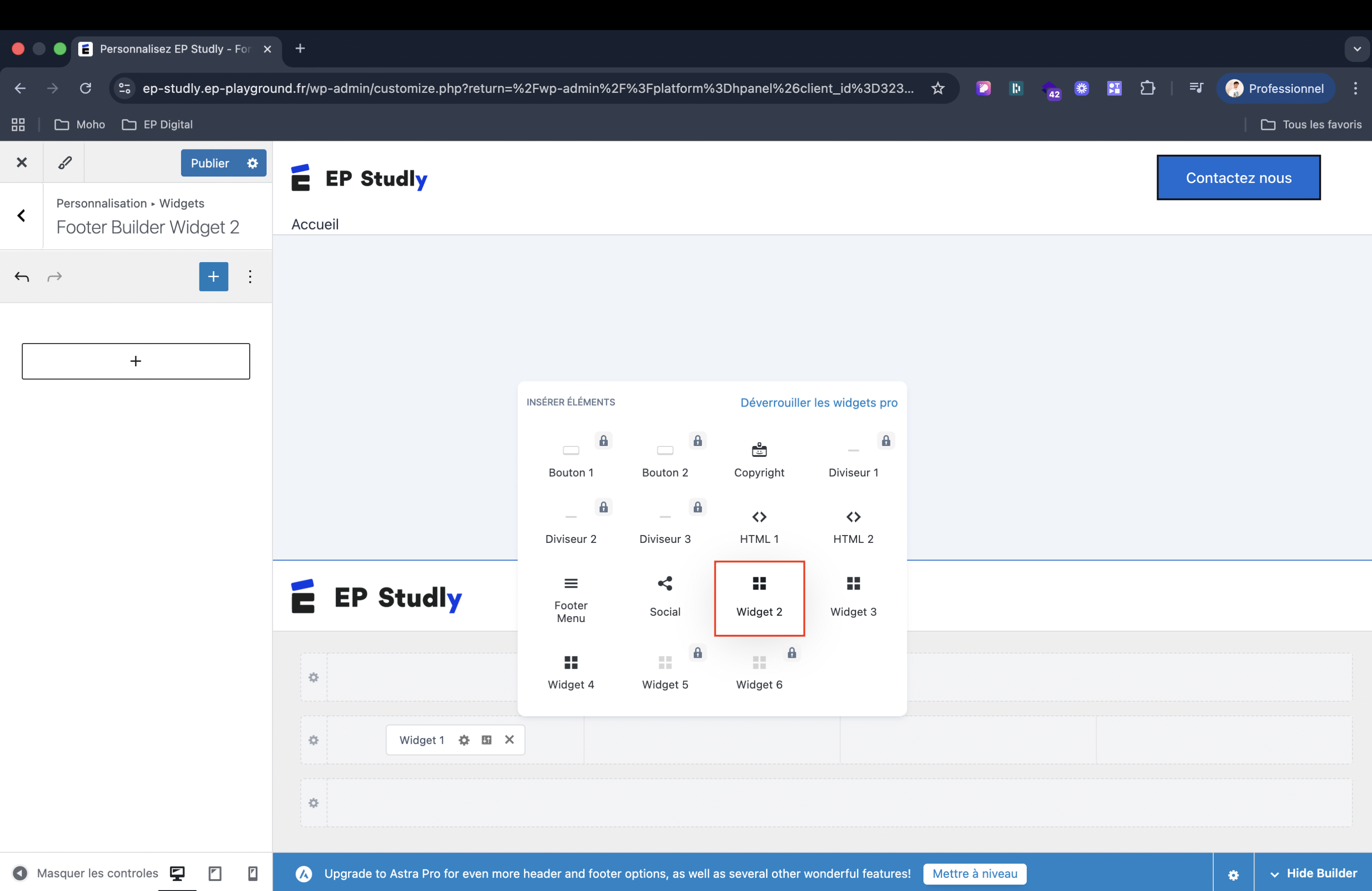The image size is (1372, 891).
Task: Click the Accueil menu item
Action: (x=315, y=224)
